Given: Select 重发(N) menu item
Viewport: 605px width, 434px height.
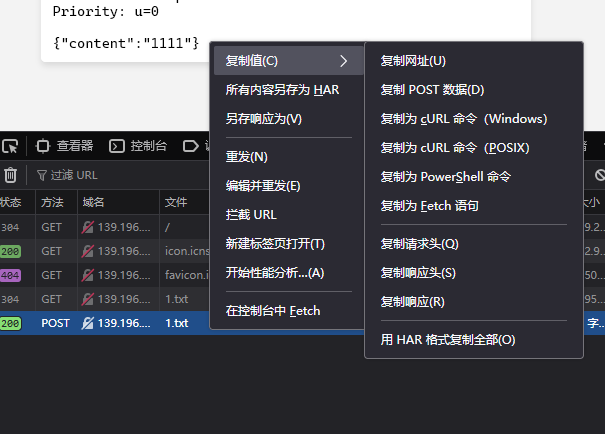Looking at the screenshot, I should 289,157.
